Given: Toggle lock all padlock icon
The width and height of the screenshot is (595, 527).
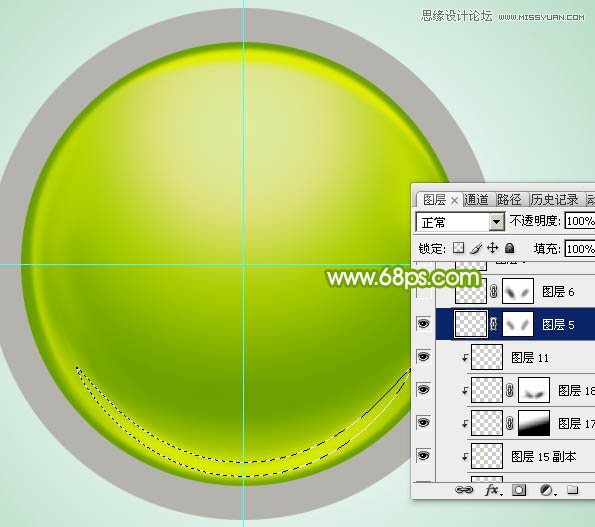Looking at the screenshot, I should 510,248.
